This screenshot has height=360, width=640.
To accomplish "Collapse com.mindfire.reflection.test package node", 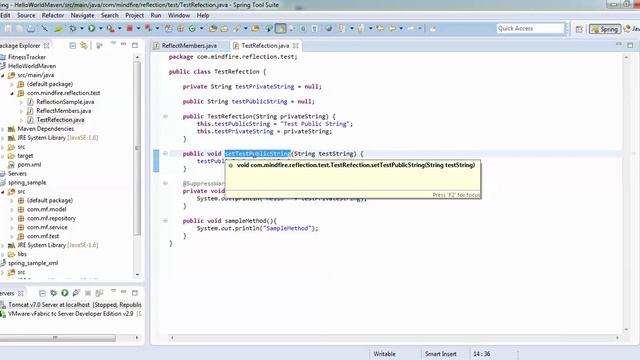I will pos(12,93).
